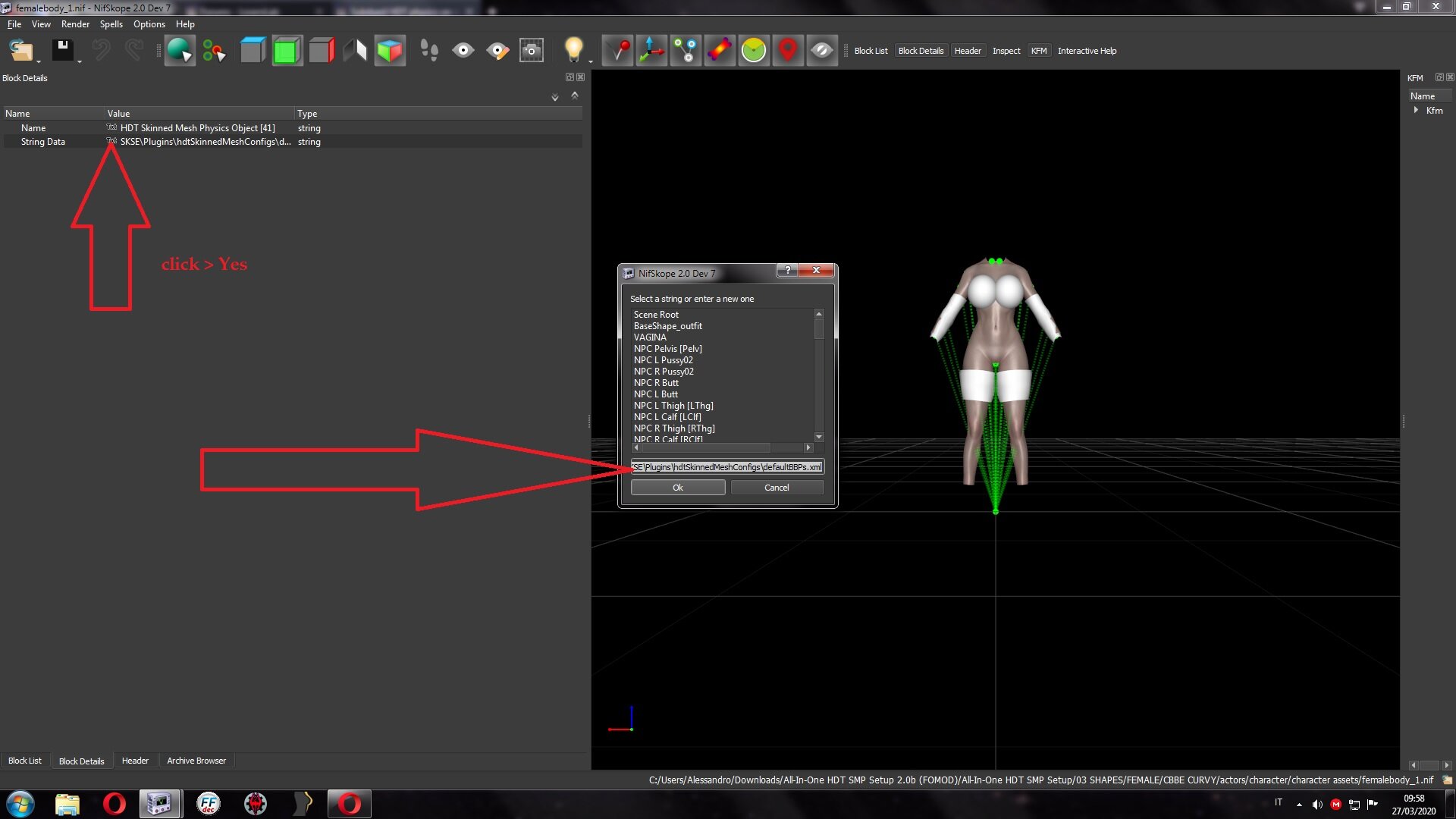Toggle Interactive Help in the top toolbar
This screenshot has height=819, width=1456.
pos(1087,51)
